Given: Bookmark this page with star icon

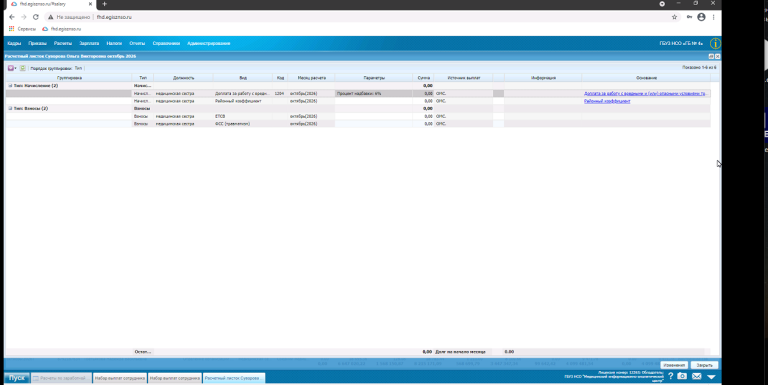Looking at the screenshot, I should (674, 17).
